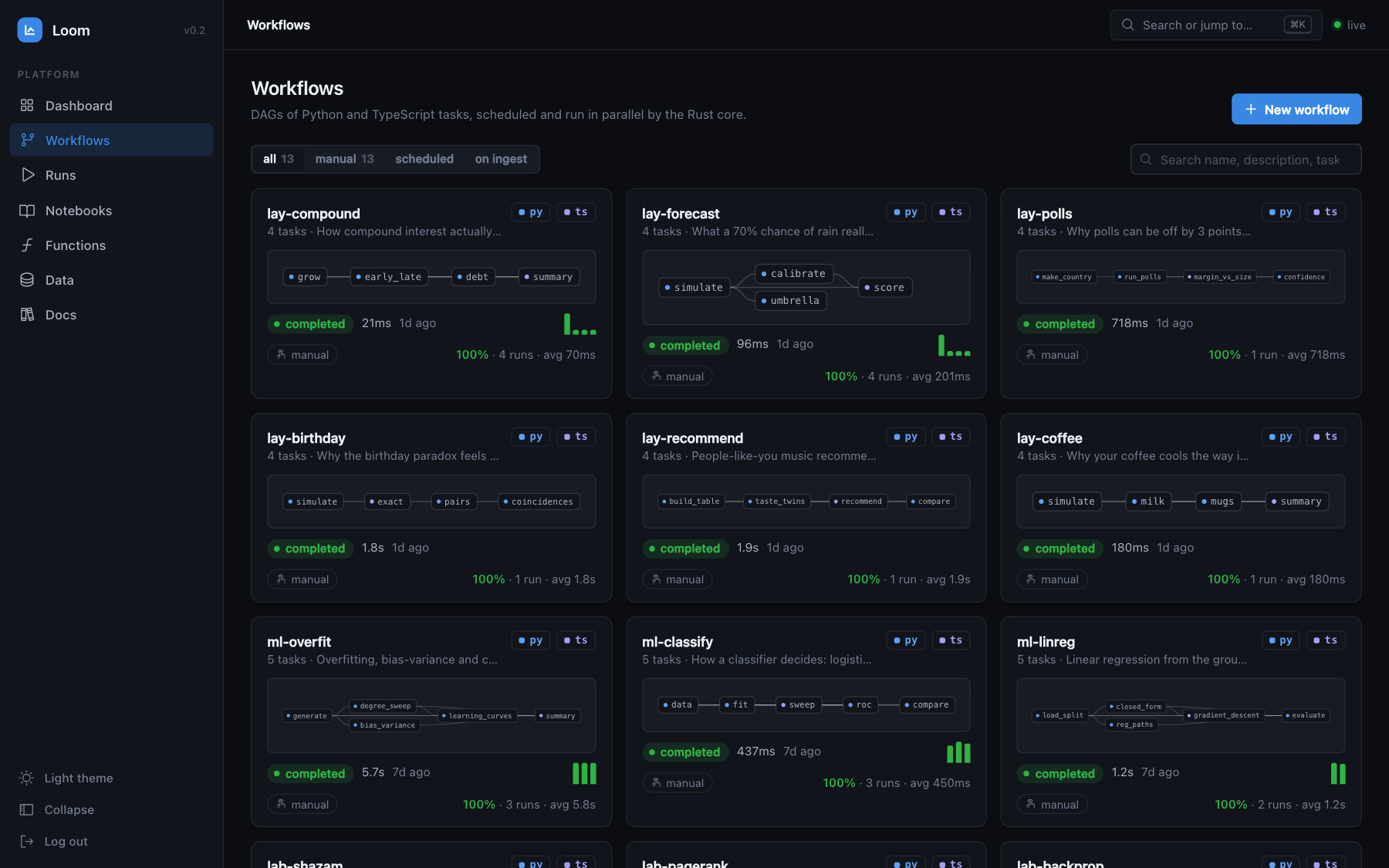The height and width of the screenshot is (868, 1389).
Task: Filter workflows by manual trigger
Action: pyautogui.click(x=344, y=159)
